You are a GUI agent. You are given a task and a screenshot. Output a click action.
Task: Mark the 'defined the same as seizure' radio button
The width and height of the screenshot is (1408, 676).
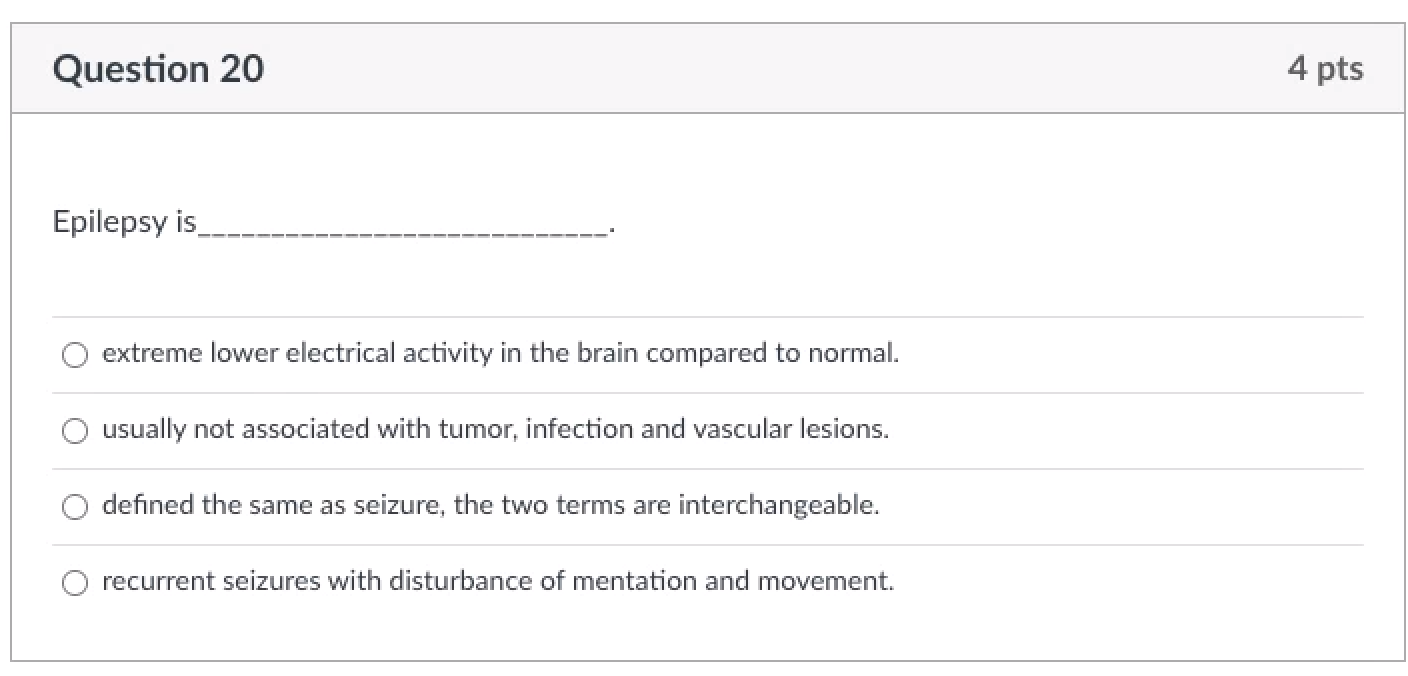[75, 507]
